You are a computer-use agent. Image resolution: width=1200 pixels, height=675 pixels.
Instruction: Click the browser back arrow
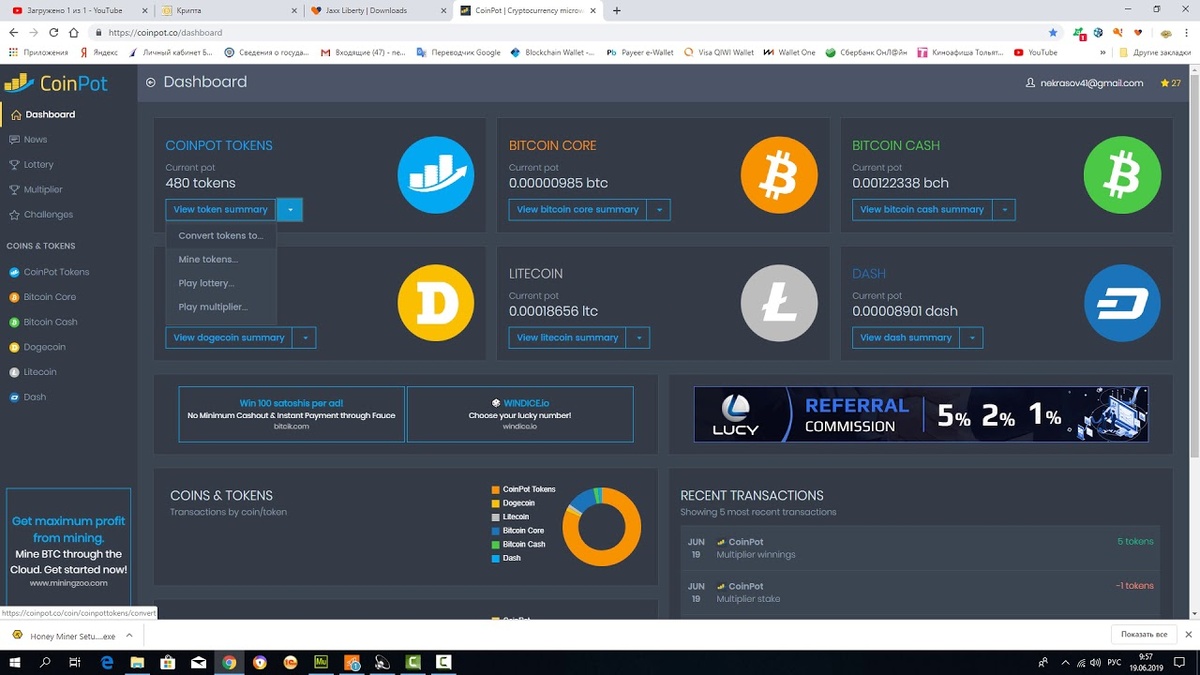13,32
